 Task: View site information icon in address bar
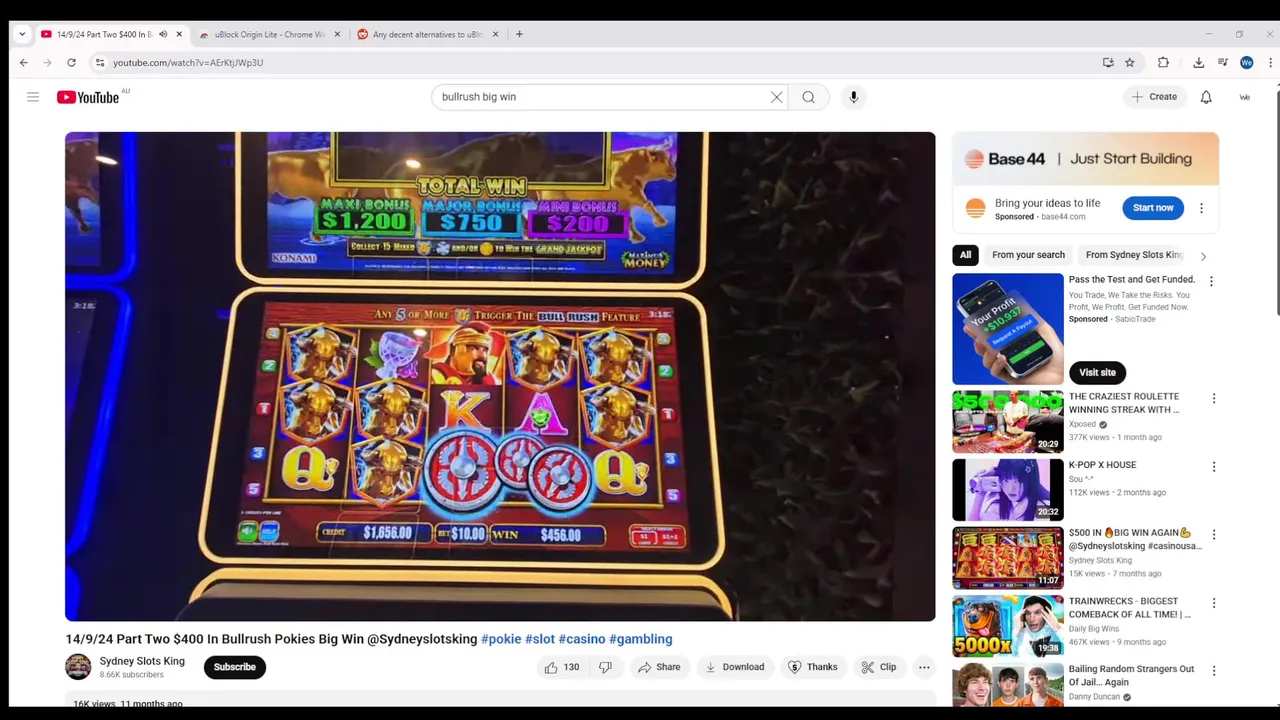[99, 62]
